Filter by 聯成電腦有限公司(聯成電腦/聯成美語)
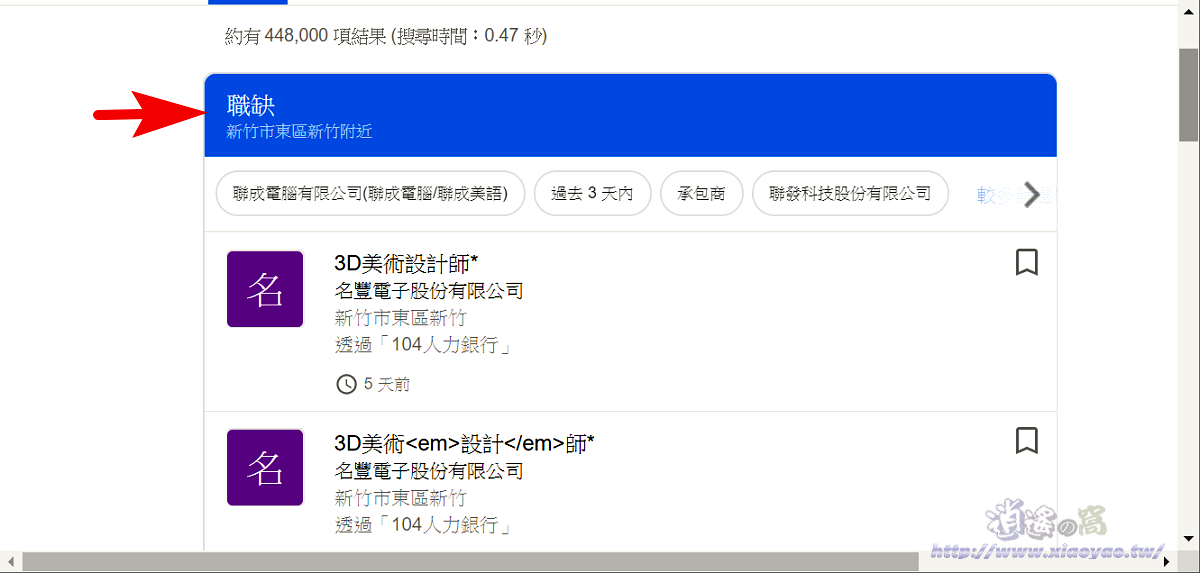This screenshot has height=573, width=1200. point(370,194)
